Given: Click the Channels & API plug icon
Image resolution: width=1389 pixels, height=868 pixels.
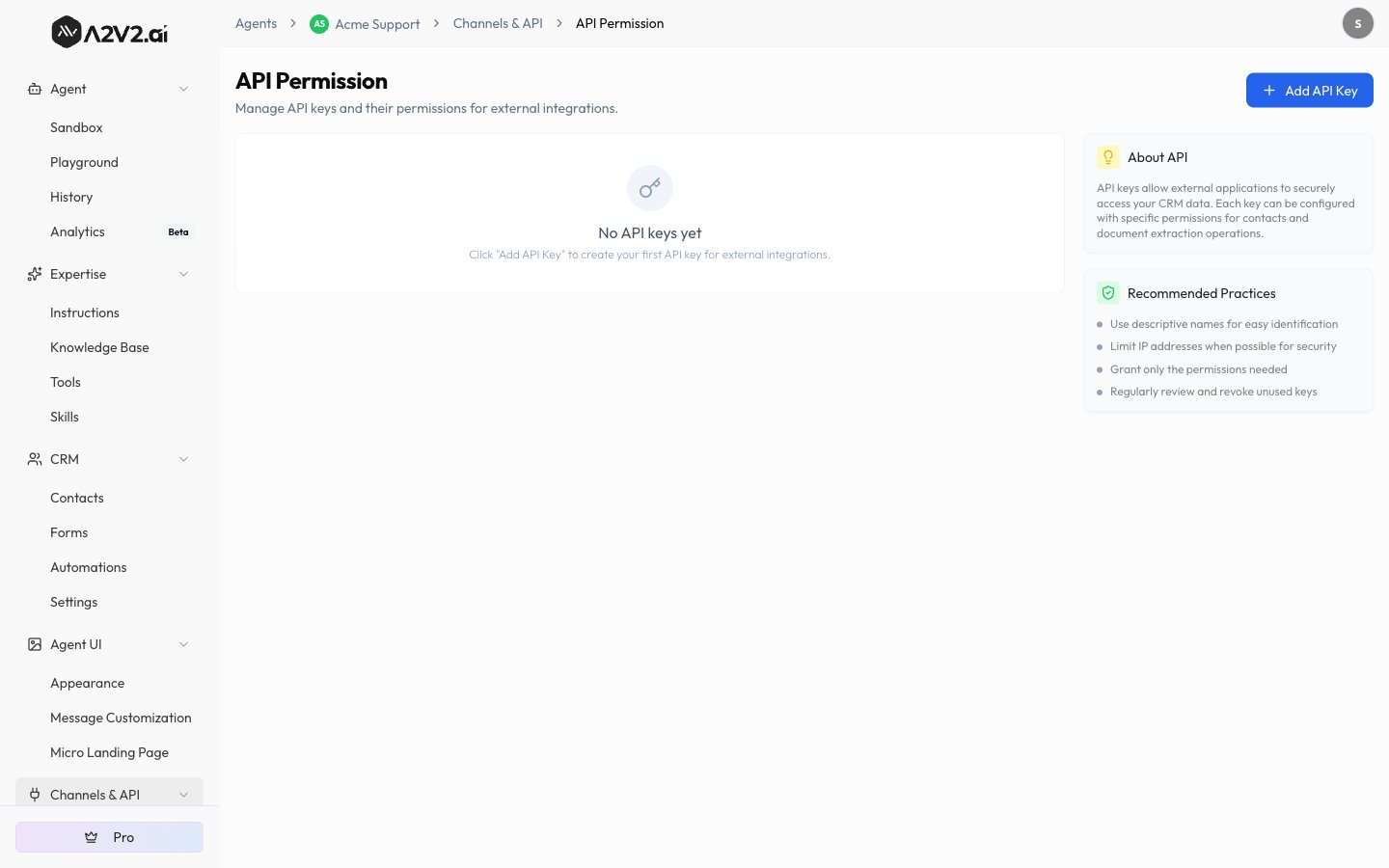Looking at the screenshot, I should pos(35,795).
